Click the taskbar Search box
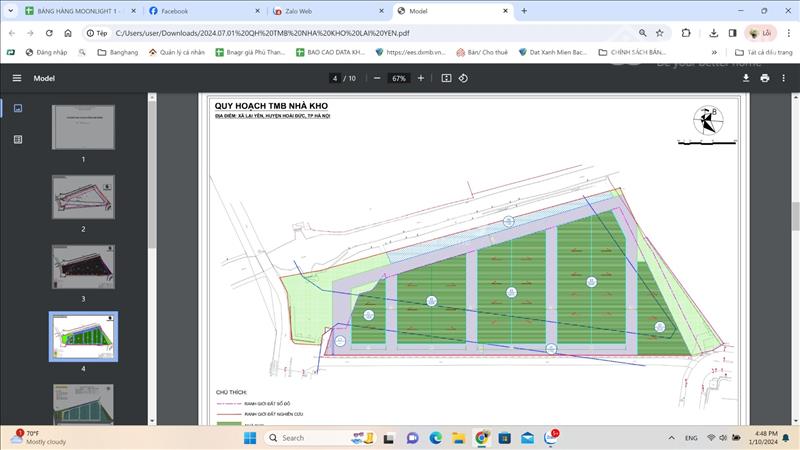This screenshot has width=800, height=450. pyautogui.click(x=321, y=438)
